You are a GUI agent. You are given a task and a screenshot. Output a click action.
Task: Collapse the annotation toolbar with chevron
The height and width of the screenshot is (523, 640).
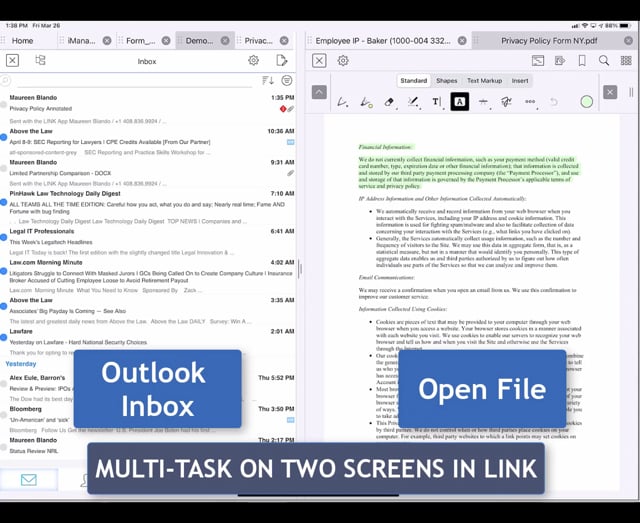point(319,92)
